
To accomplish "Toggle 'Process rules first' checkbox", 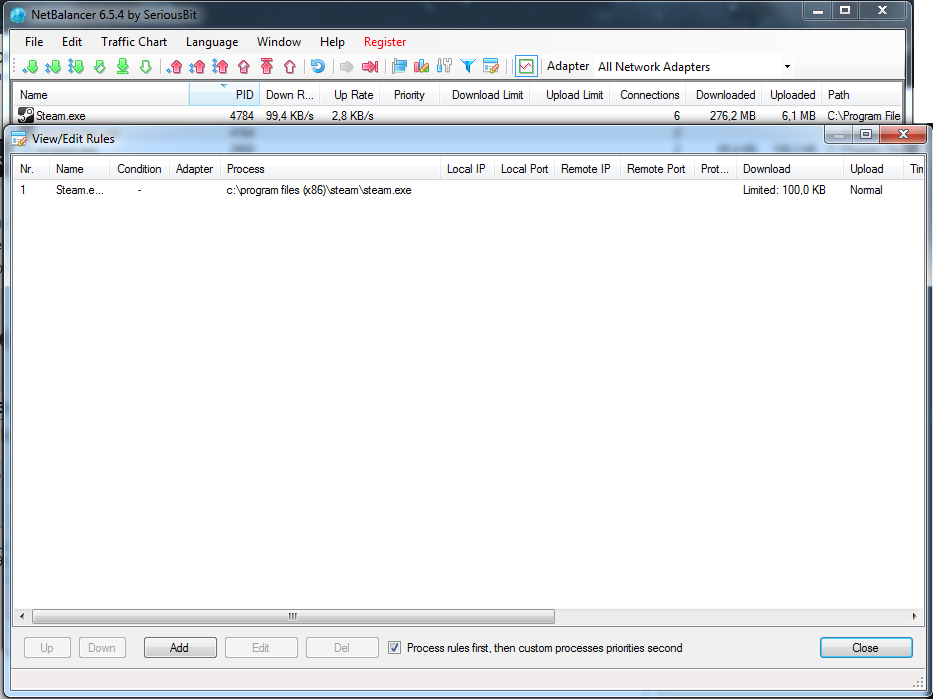I will (x=395, y=648).
